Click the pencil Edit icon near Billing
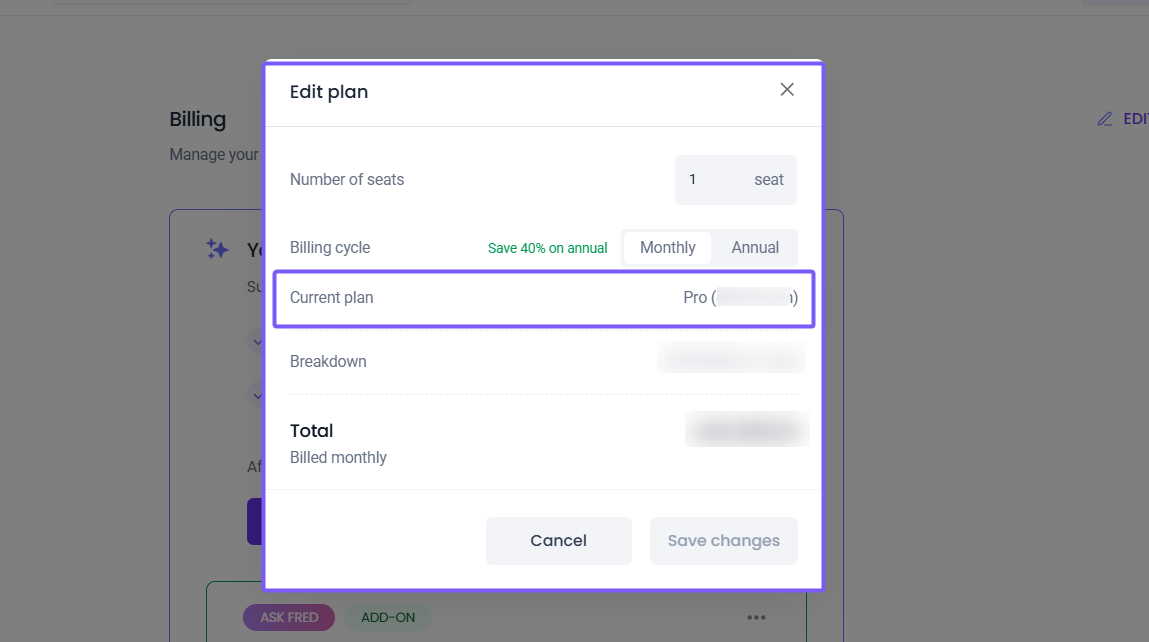Screen dimensions: 1149x642 click(1105, 119)
